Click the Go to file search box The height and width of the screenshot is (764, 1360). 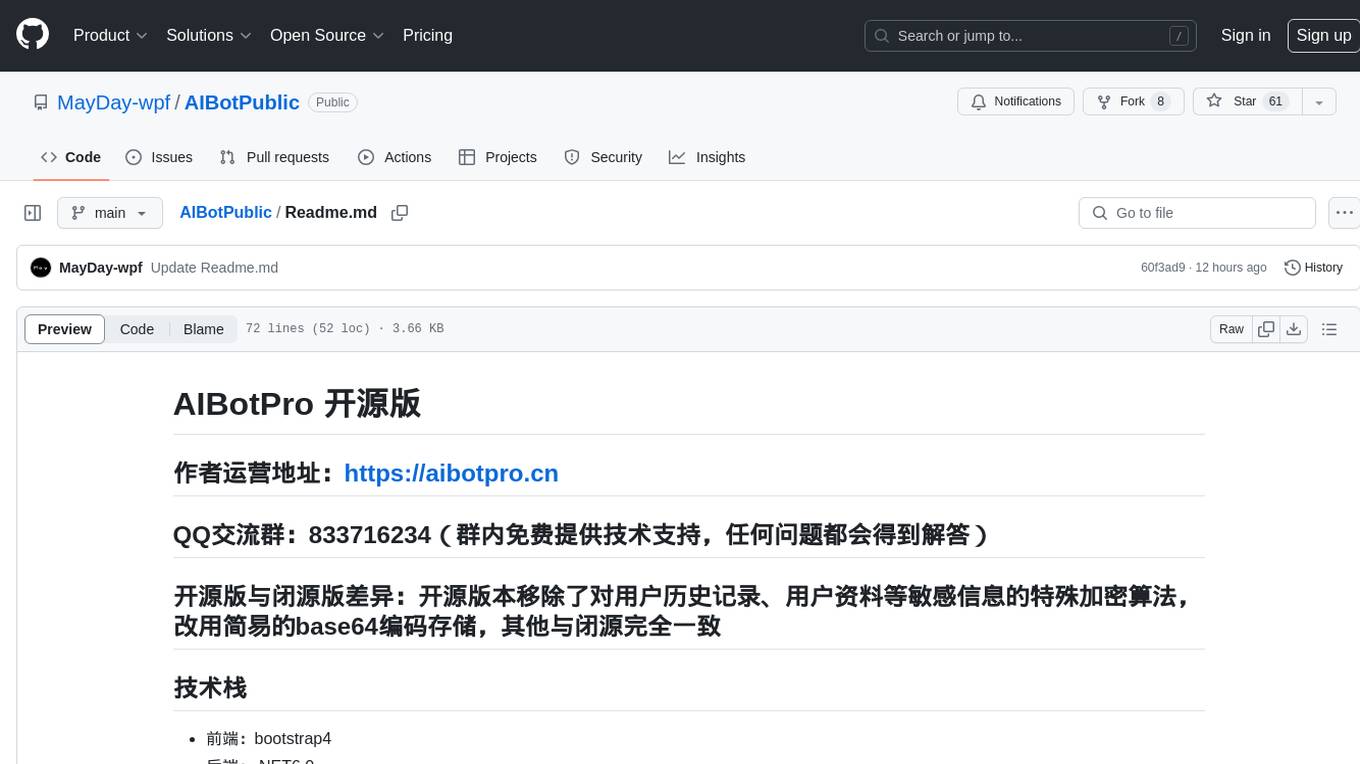[x=1197, y=213]
